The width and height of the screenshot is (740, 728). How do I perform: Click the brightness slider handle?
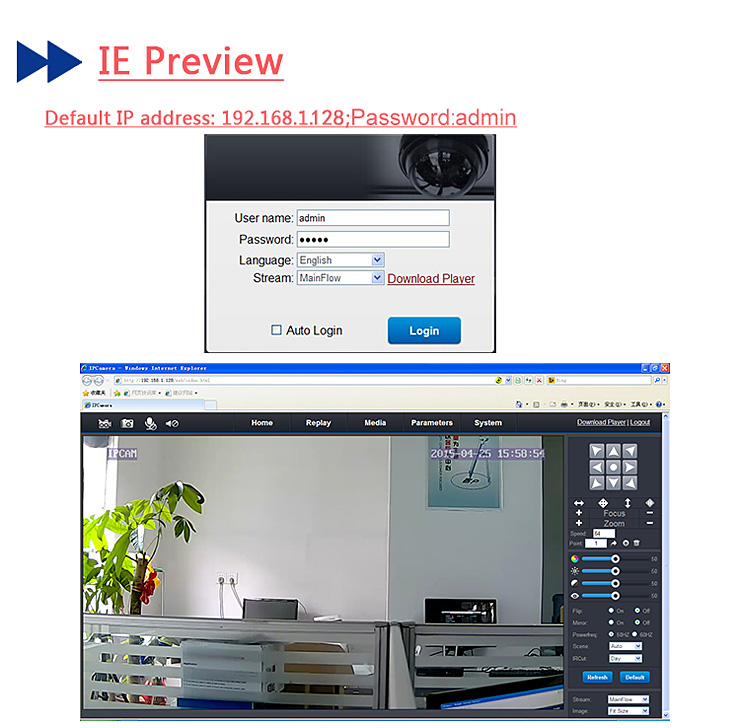click(615, 571)
